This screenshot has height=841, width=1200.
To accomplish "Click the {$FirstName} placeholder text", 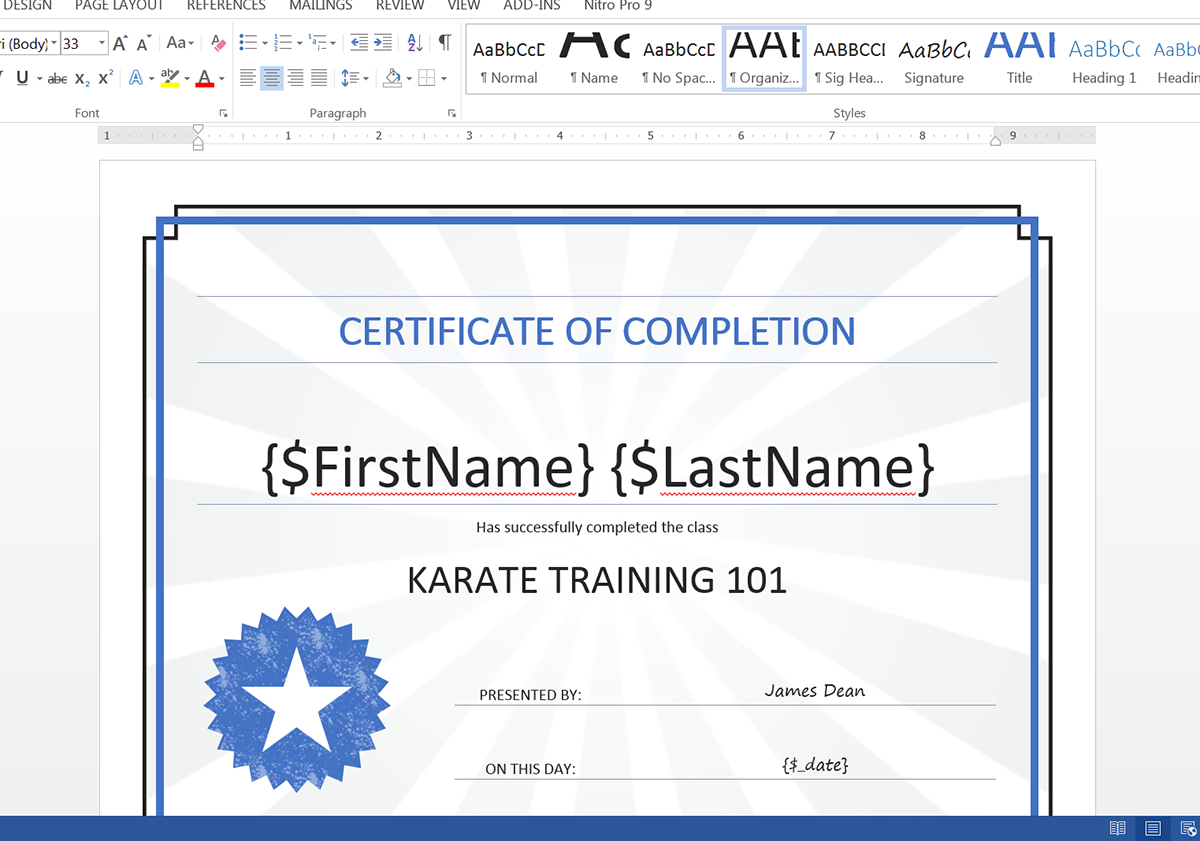I will (429, 468).
